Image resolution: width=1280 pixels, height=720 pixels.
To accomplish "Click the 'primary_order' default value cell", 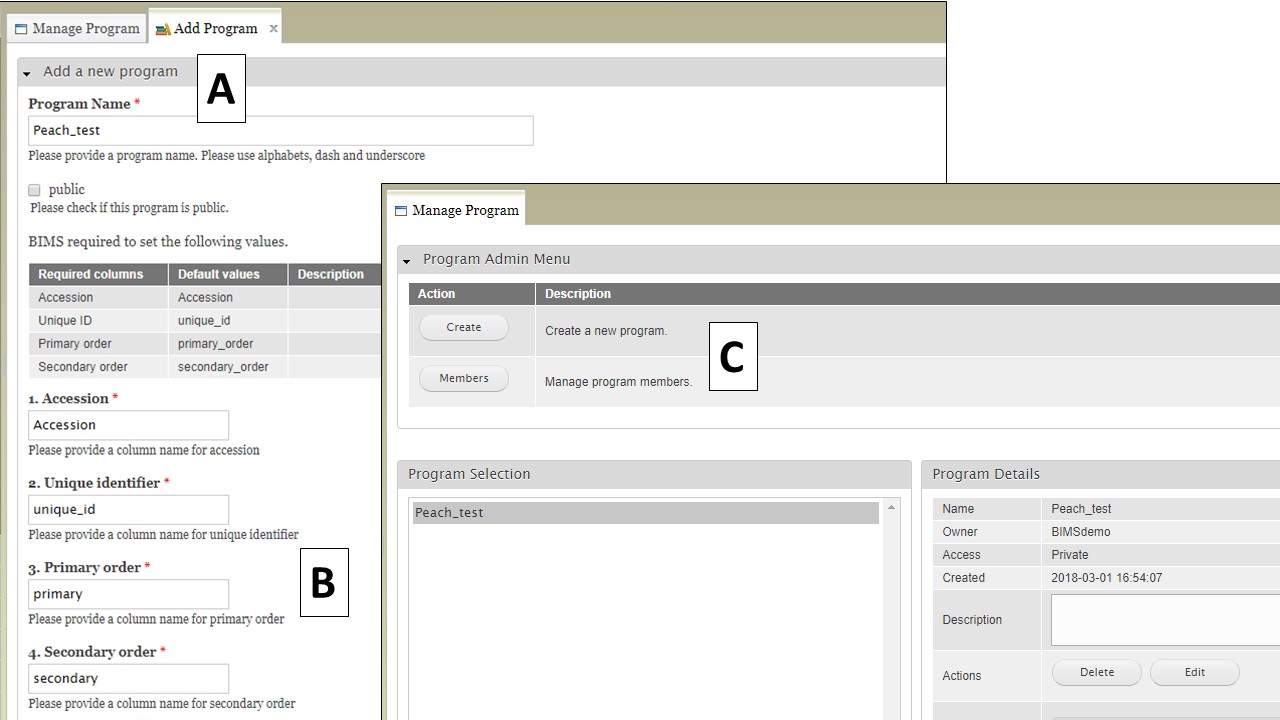I will [x=228, y=343].
